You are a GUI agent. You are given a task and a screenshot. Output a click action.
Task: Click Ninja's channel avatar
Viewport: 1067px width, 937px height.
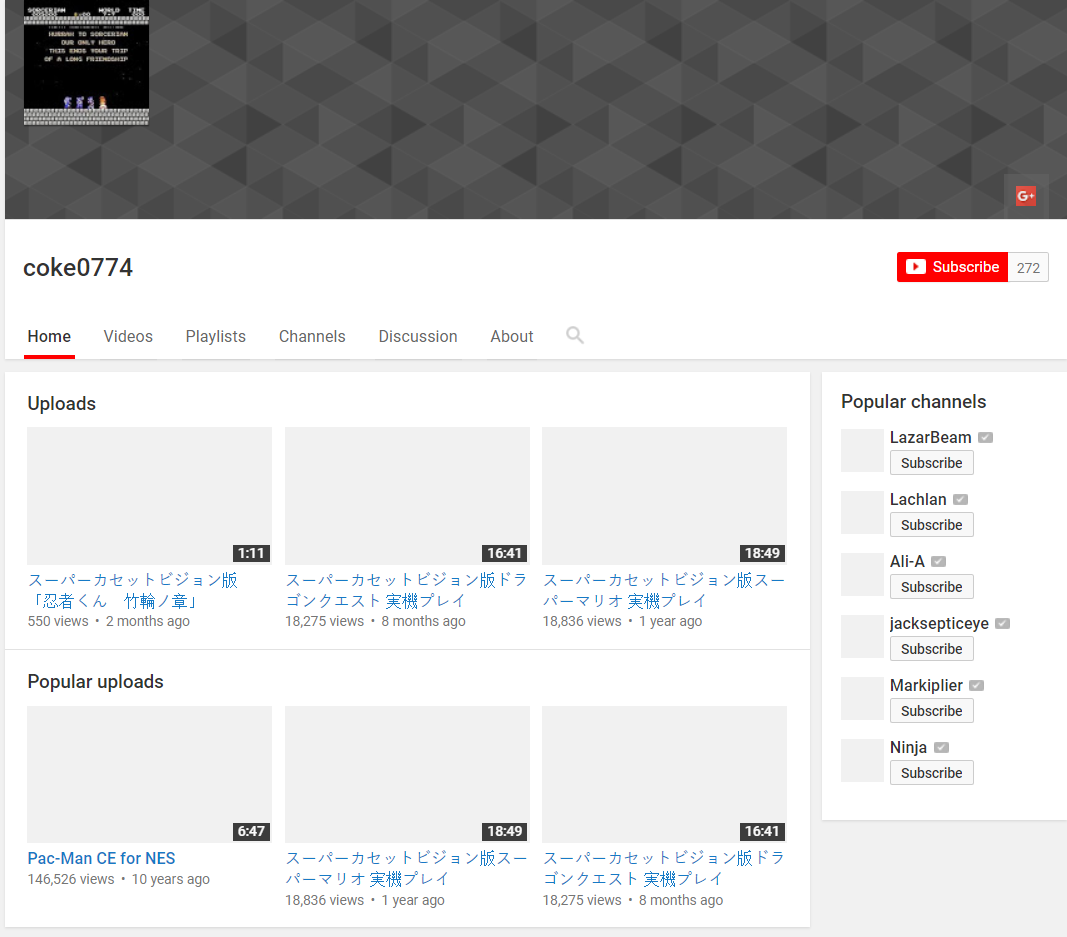pyautogui.click(x=862, y=761)
